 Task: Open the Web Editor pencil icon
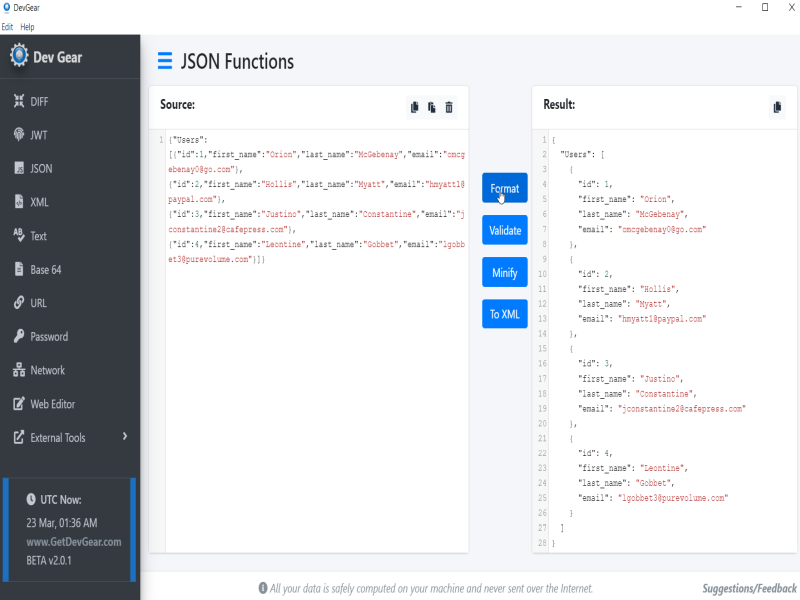pyautogui.click(x=19, y=404)
